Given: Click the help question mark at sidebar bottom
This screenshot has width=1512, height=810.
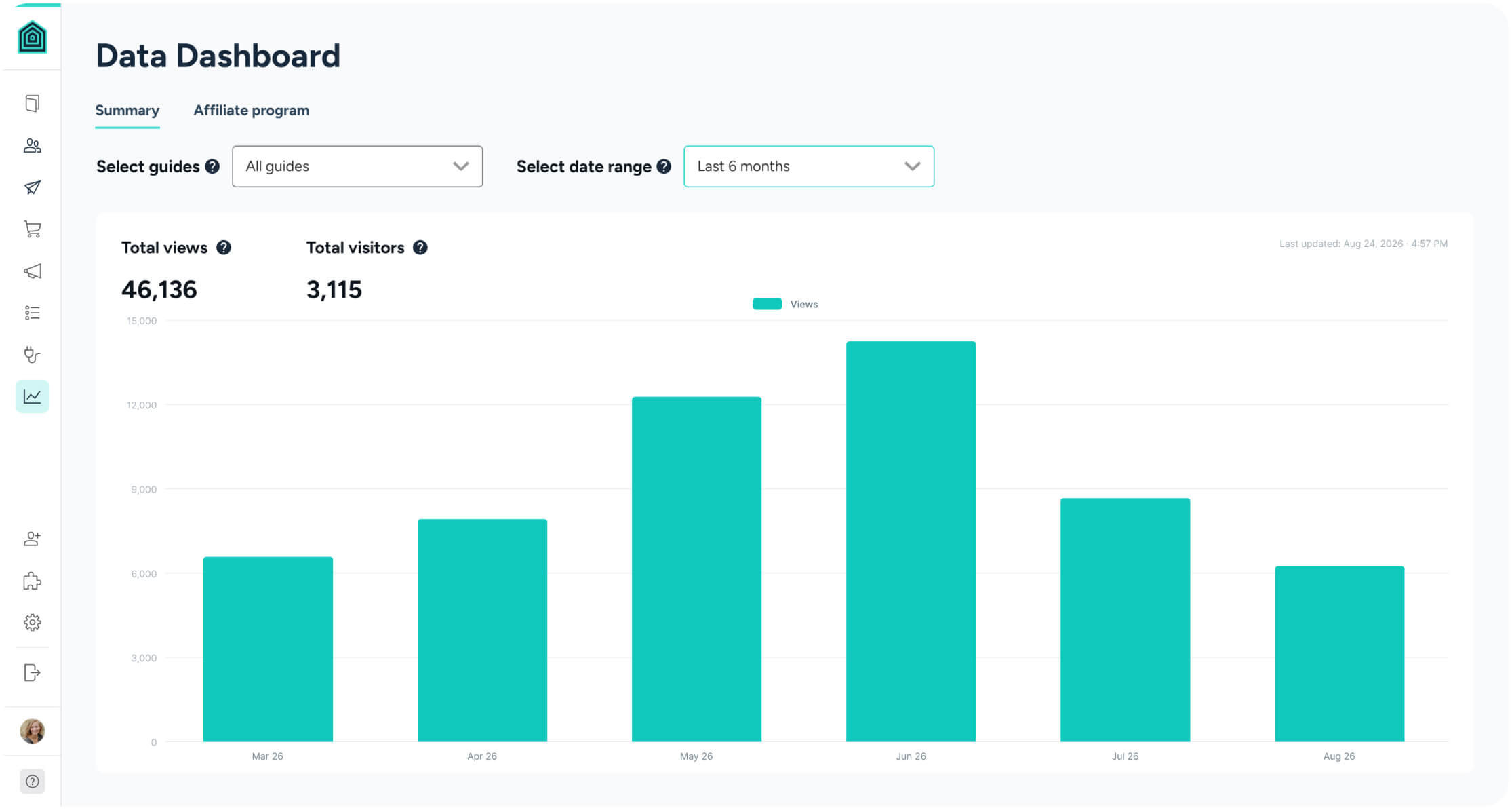Looking at the screenshot, I should (32, 782).
